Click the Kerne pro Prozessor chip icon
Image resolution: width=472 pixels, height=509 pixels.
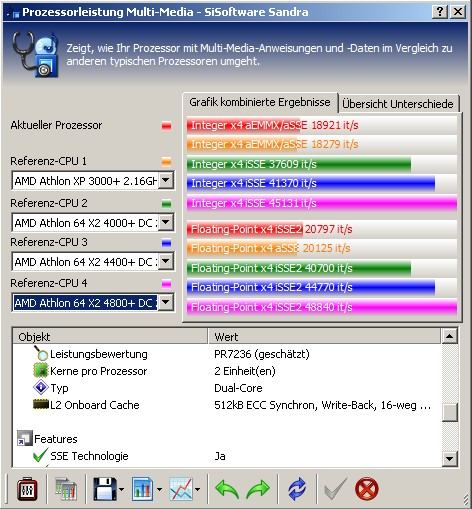[41, 371]
